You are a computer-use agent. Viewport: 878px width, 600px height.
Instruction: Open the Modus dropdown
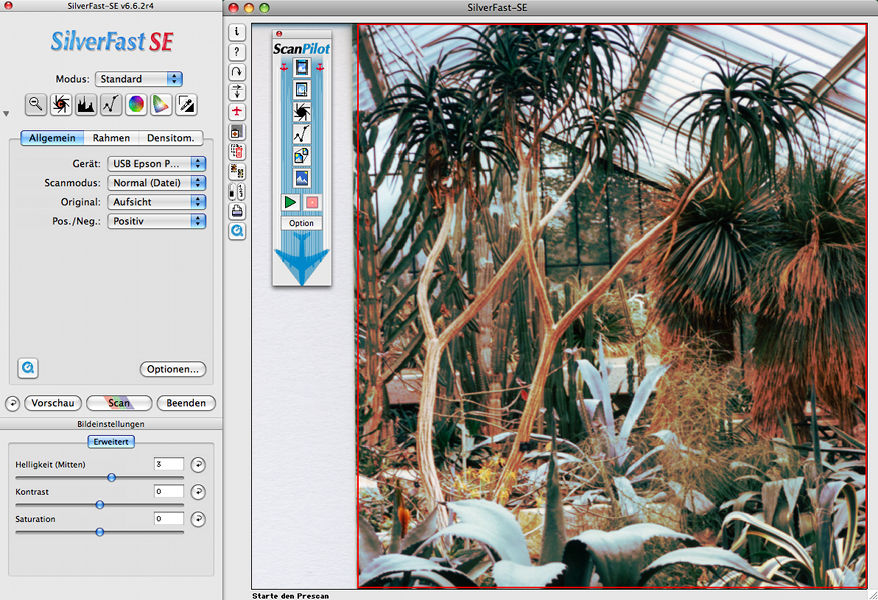click(x=139, y=79)
